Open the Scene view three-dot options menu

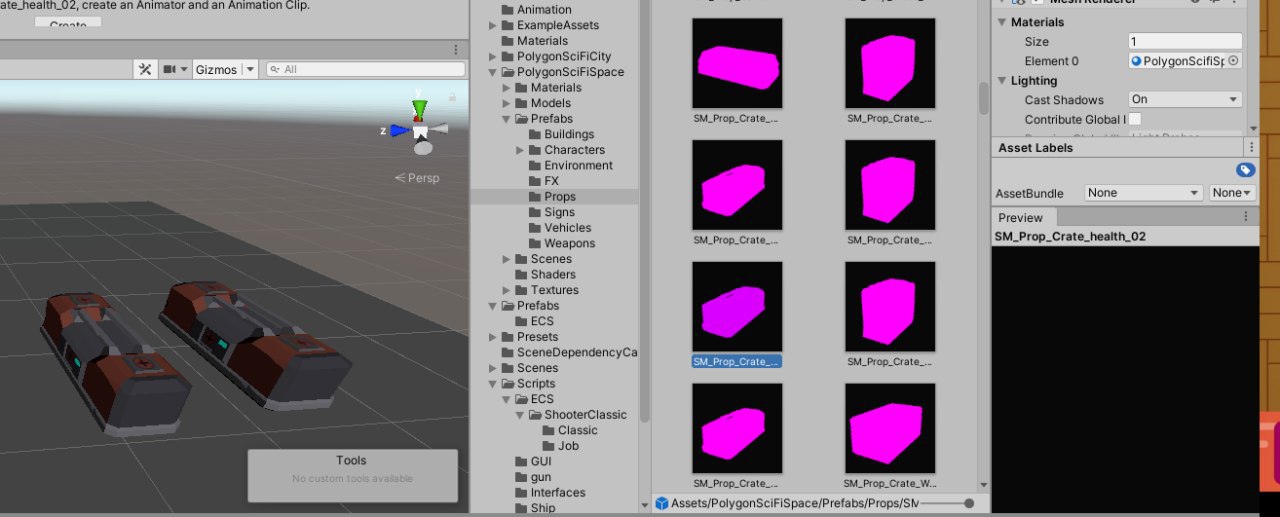click(x=457, y=49)
